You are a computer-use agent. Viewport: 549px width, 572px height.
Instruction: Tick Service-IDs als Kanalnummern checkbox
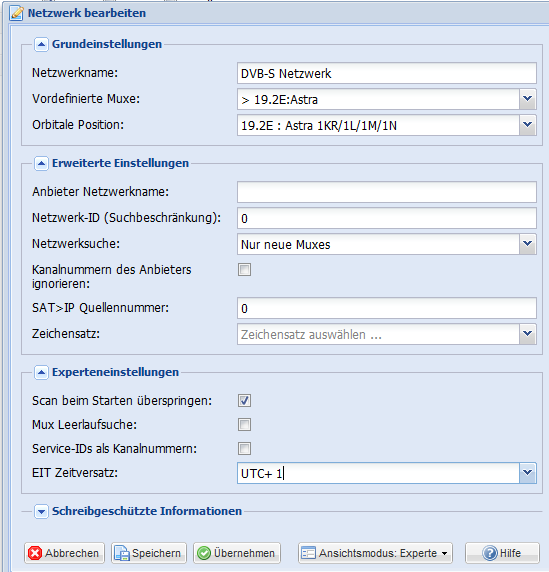point(244,448)
